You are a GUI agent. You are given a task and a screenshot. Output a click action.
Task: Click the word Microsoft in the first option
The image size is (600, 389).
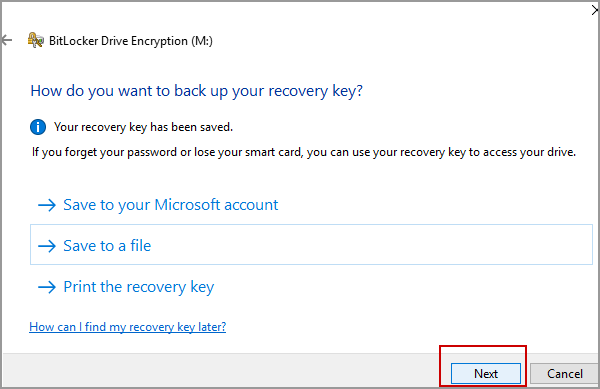187,205
